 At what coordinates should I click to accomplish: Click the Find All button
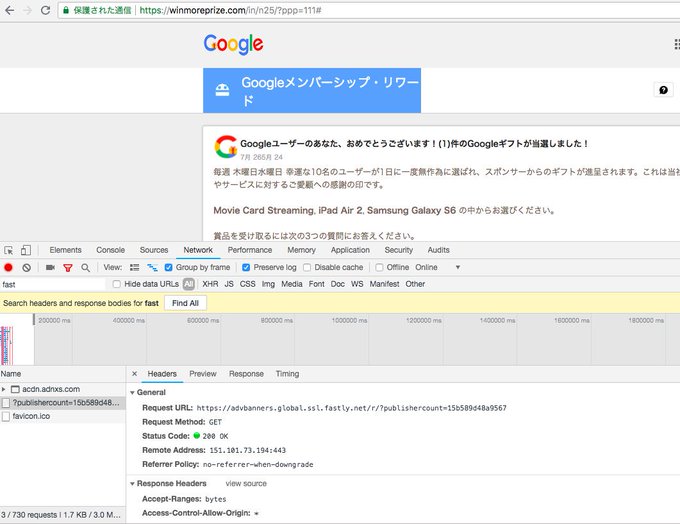coord(185,303)
